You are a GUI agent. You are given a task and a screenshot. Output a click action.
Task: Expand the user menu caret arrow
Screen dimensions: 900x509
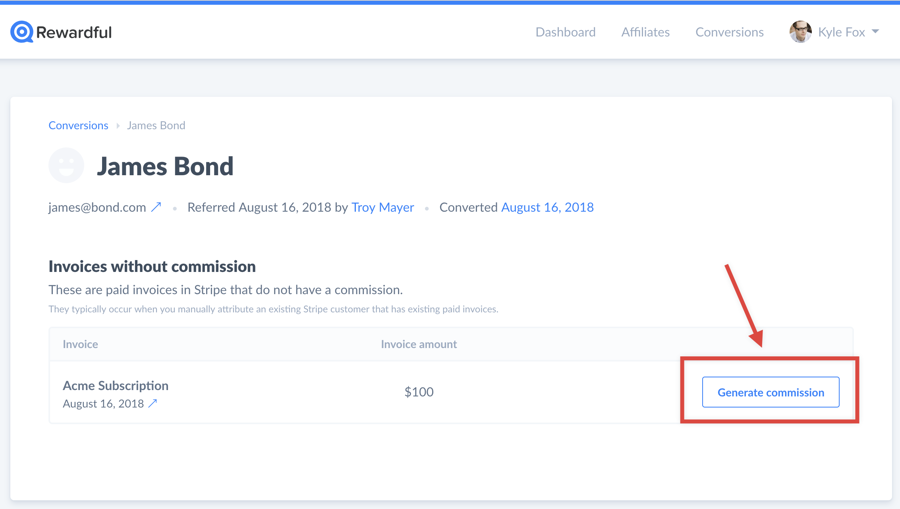tap(876, 32)
